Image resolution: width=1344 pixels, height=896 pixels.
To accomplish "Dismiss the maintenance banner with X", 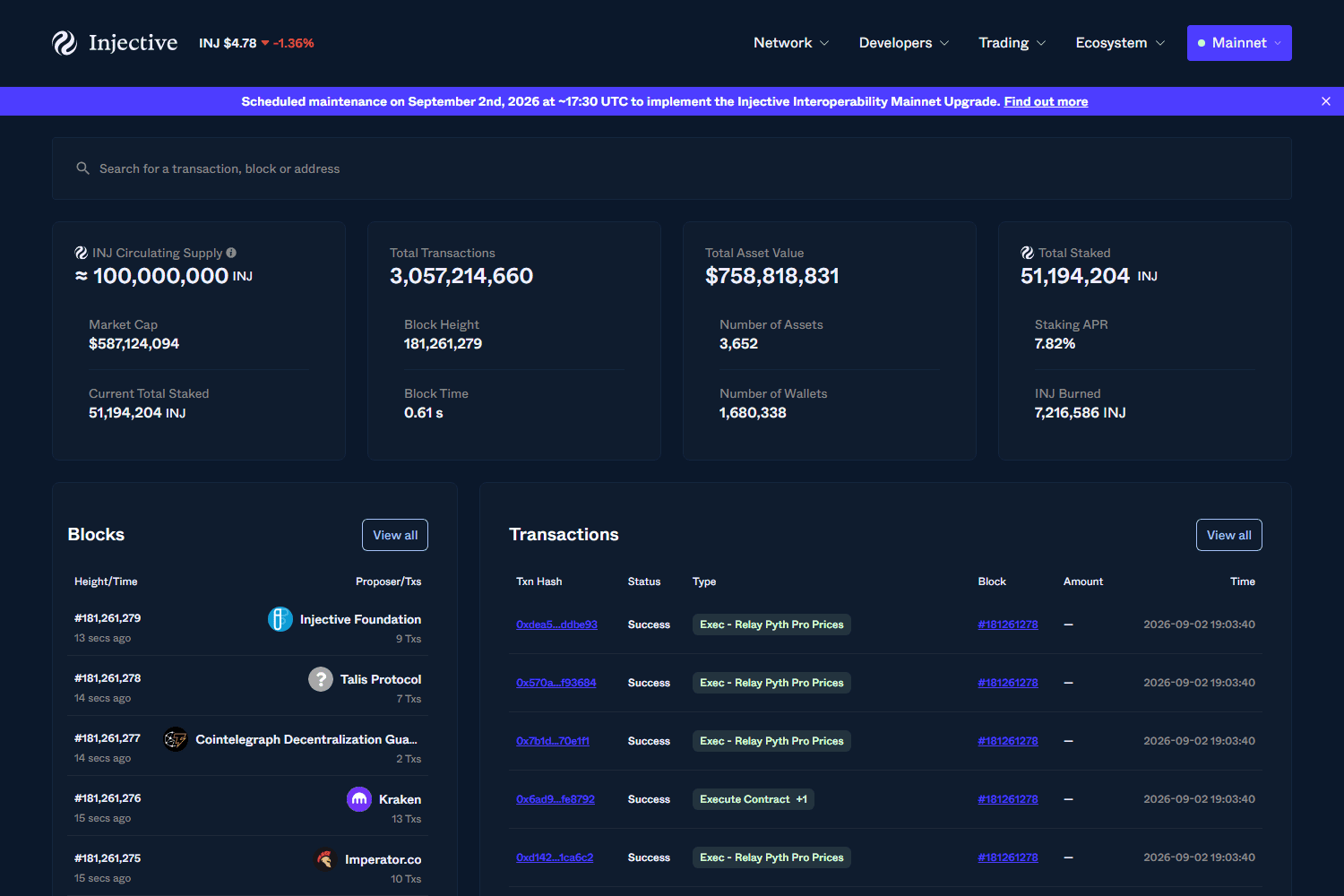I will [x=1326, y=101].
